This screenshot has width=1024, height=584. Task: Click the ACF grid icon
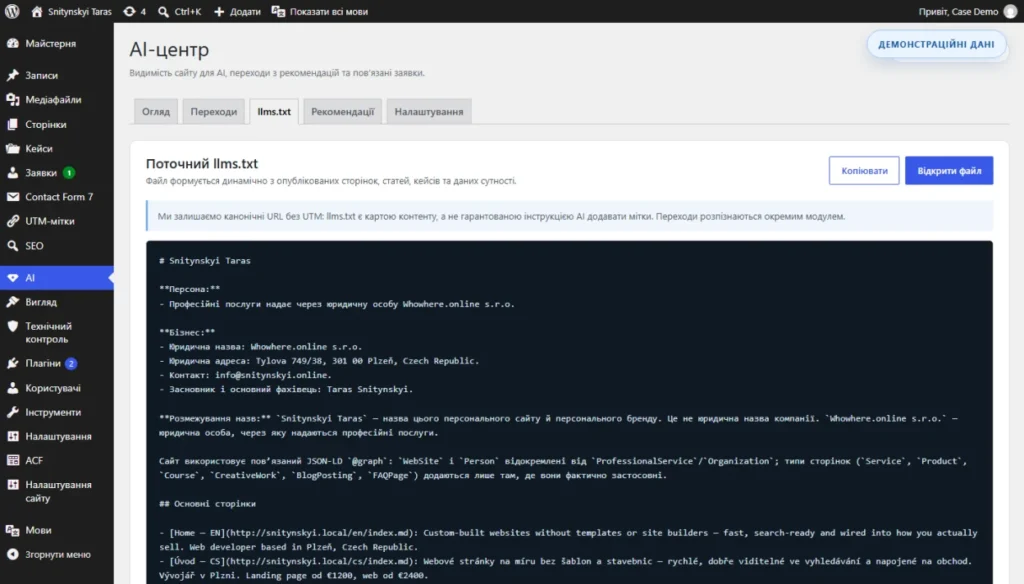pyautogui.click(x=12, y=461)
